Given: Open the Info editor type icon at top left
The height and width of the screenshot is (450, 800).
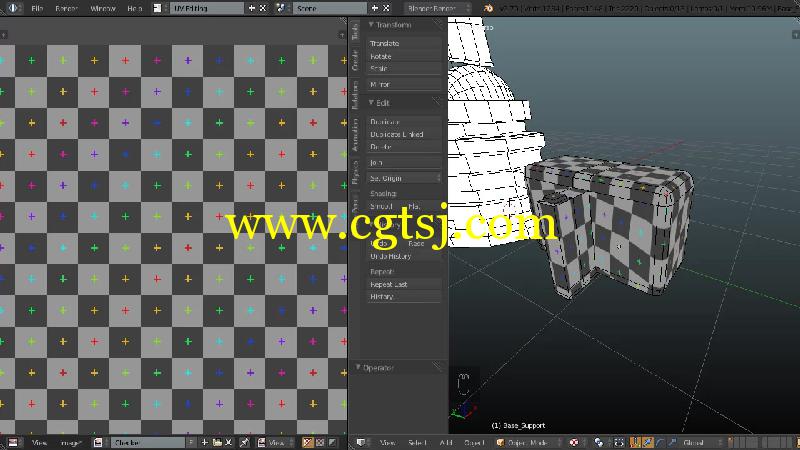Looking at the screenshot, I should click(x=13, y=8).
